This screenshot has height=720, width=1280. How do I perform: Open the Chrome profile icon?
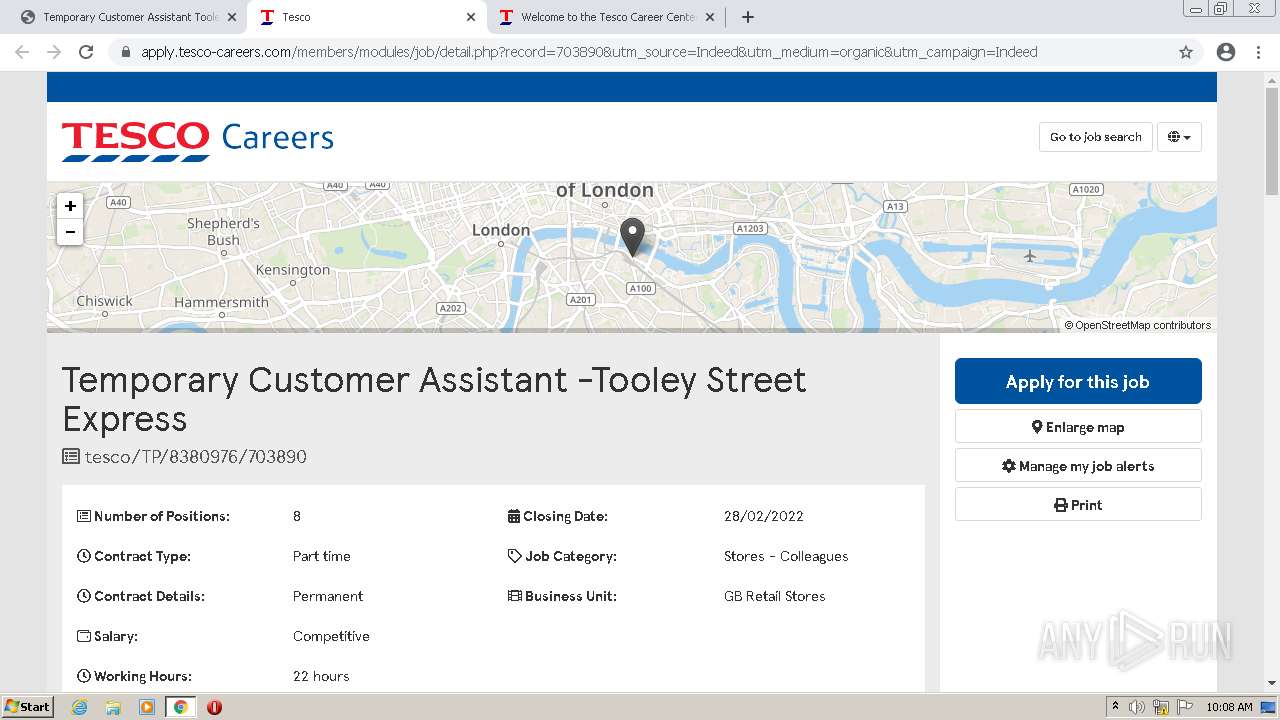point(1226,52)
